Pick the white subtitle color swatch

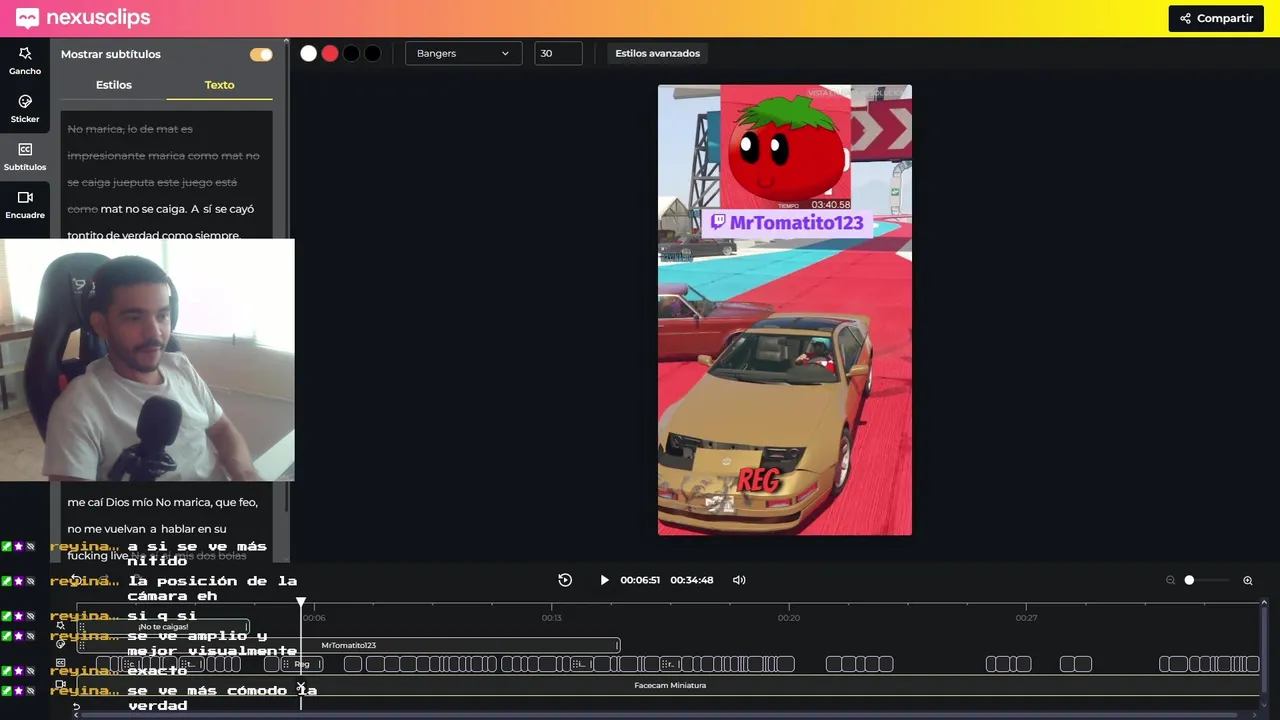tap(309, 54)
